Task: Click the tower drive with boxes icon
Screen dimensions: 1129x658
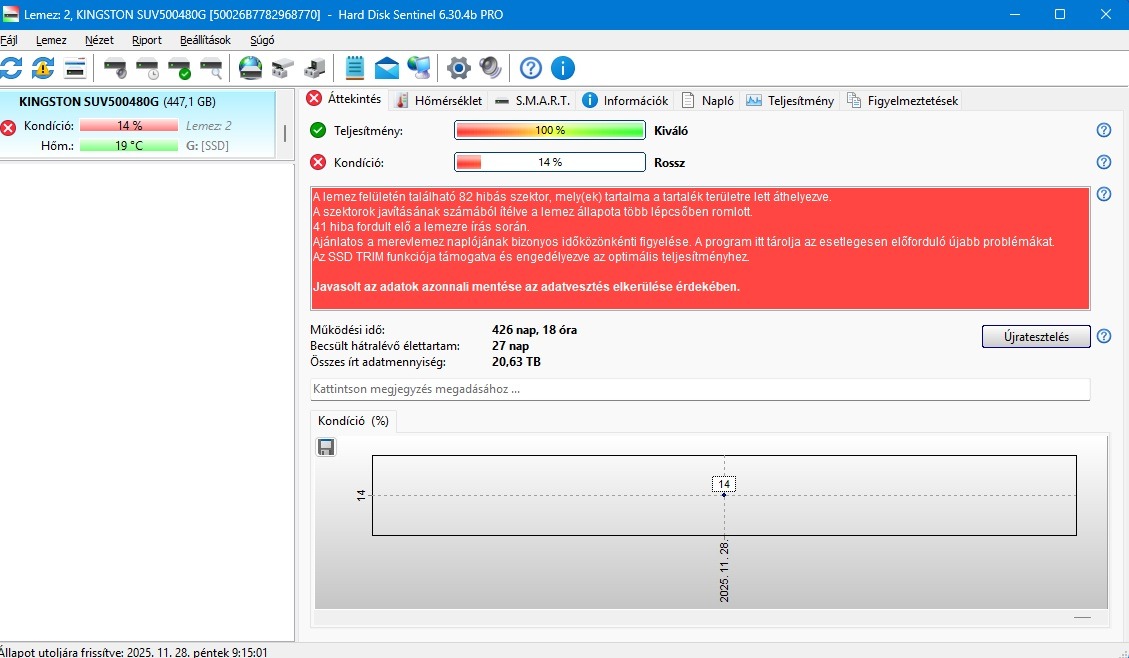Action: [315, 68]
